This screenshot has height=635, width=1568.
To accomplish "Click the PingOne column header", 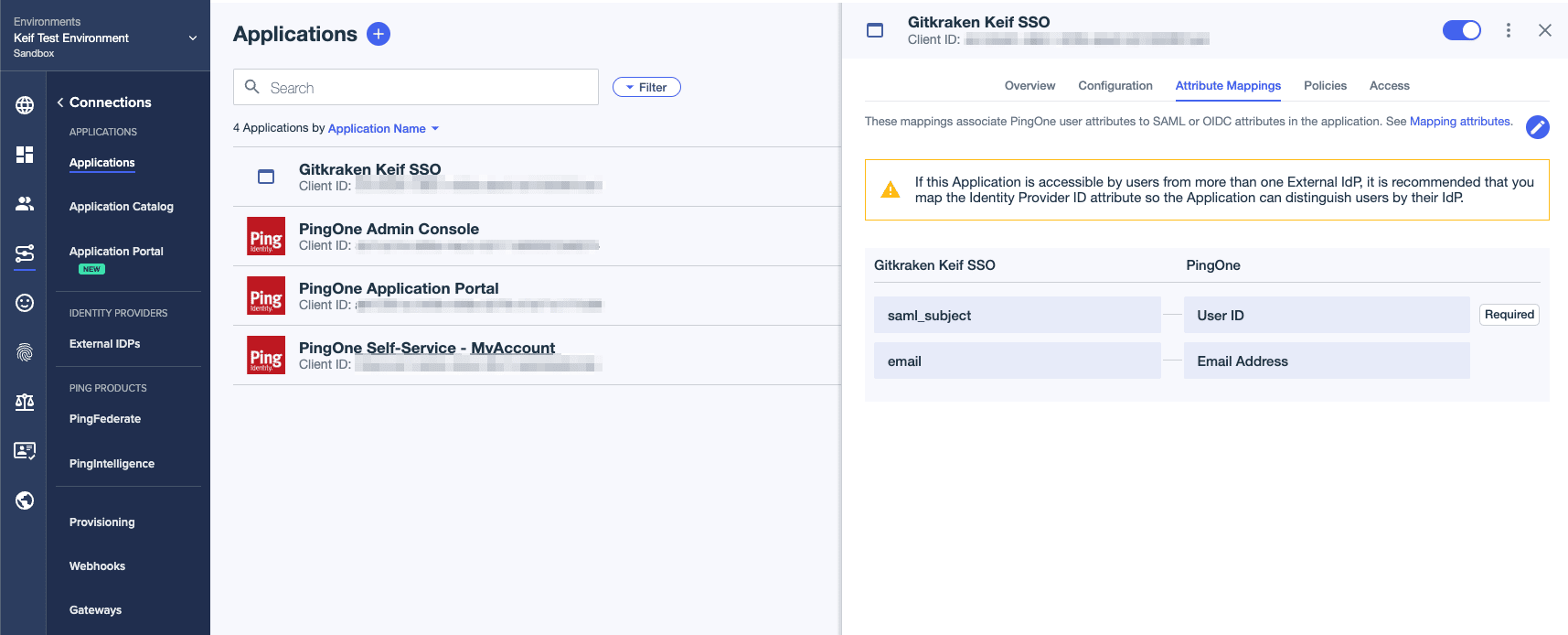I will [x=1213, y=265].
